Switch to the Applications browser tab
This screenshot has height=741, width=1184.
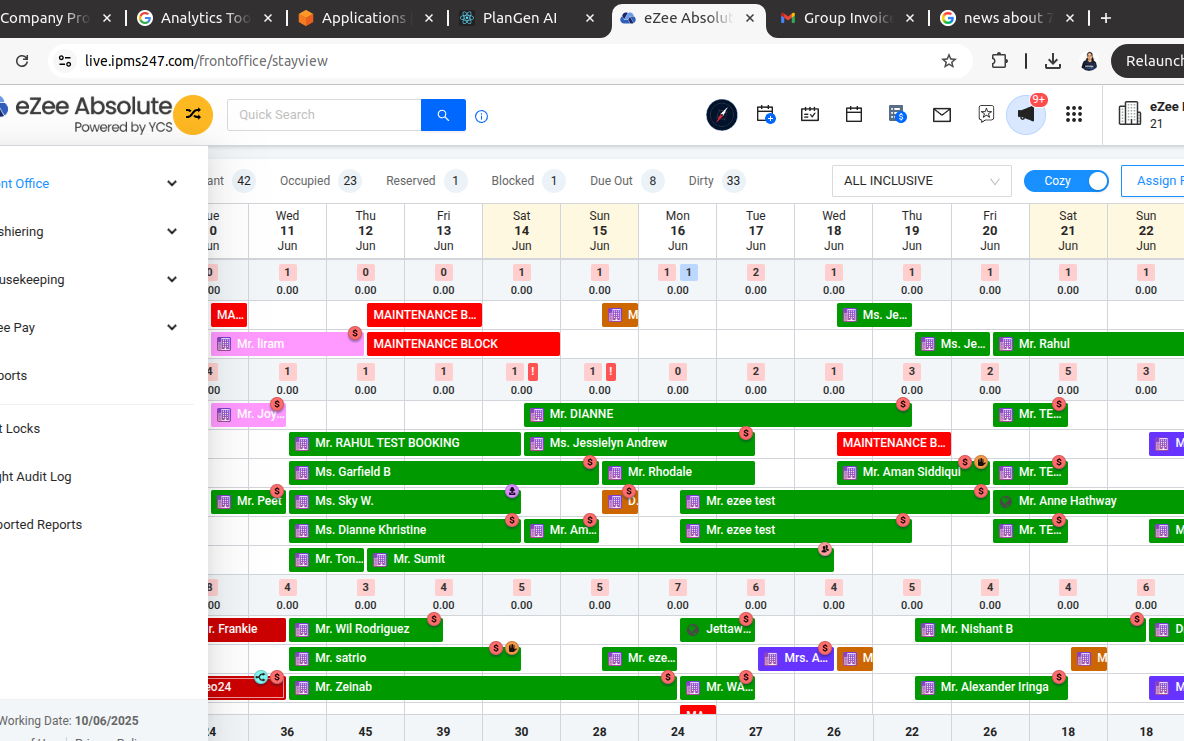pyautogui.click(x=365, y=18)
